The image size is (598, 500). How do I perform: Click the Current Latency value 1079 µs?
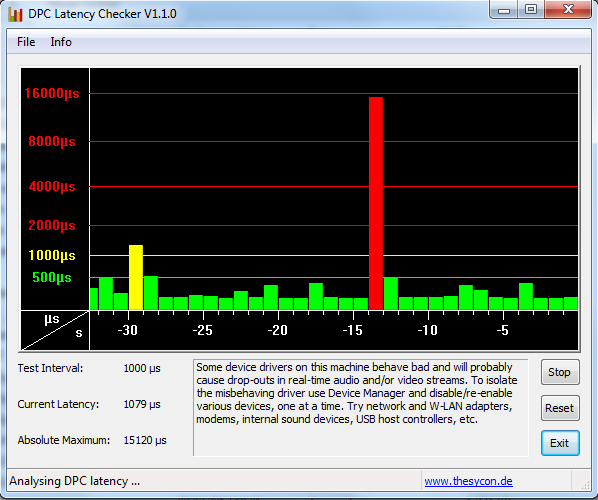[x=142, y=404]
